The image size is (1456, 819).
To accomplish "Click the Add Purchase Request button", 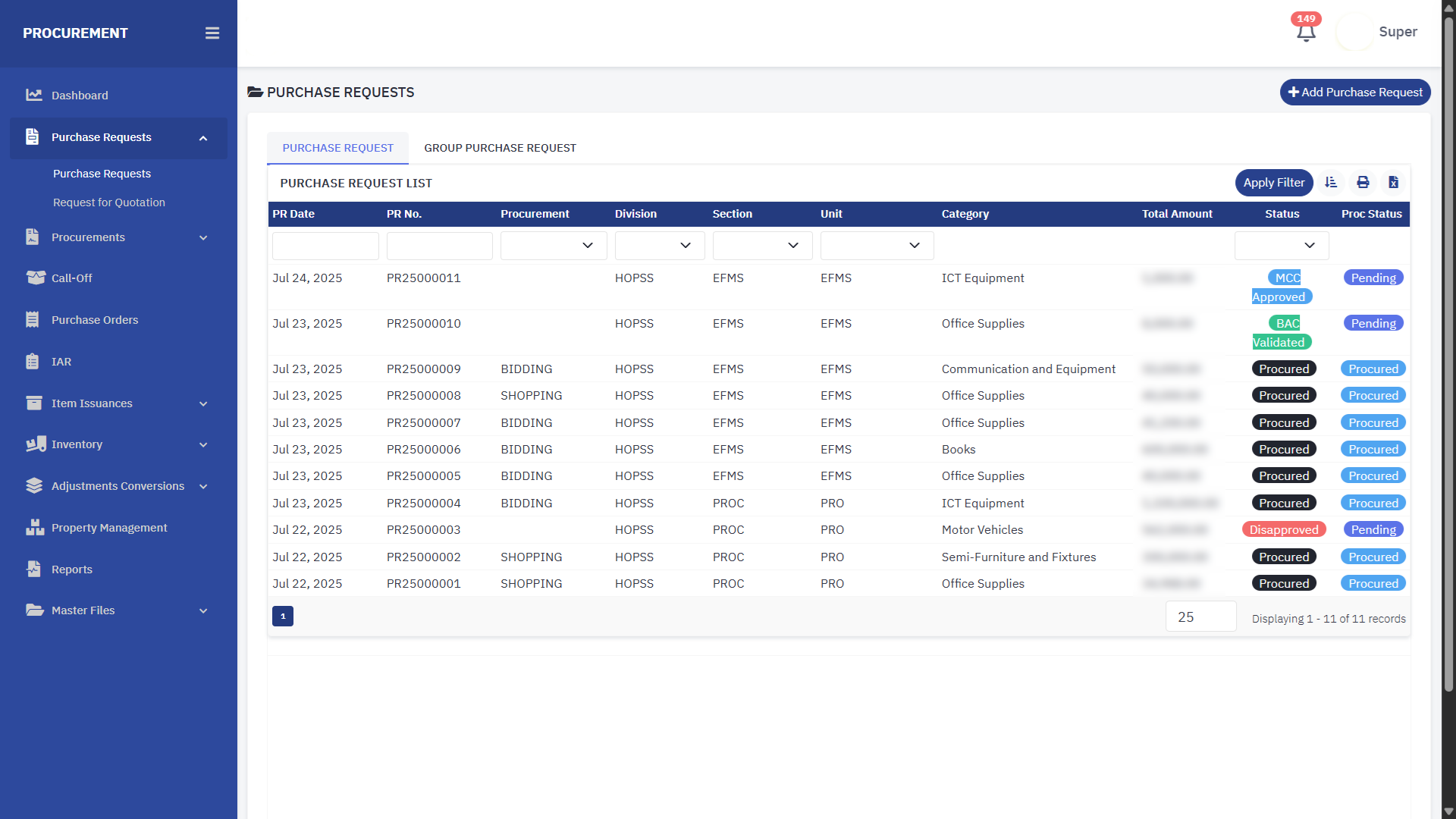I will pyautogui.click(x=1355, y=93).
